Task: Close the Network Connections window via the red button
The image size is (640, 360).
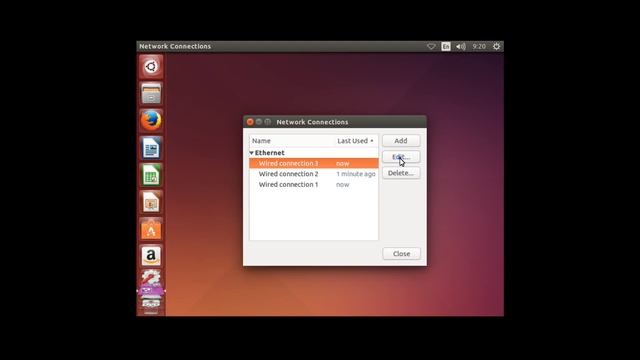Action: click(250, 122)
